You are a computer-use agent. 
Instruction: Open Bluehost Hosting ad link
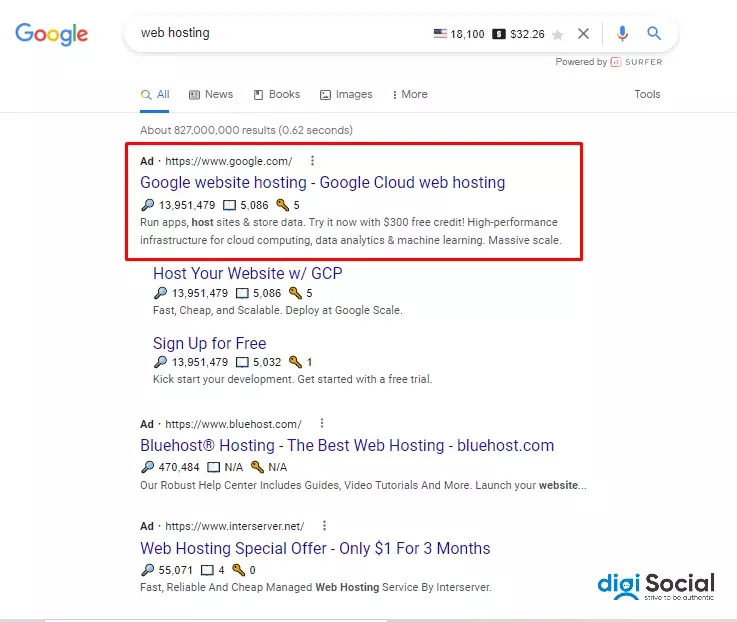[x=347, y=445]
